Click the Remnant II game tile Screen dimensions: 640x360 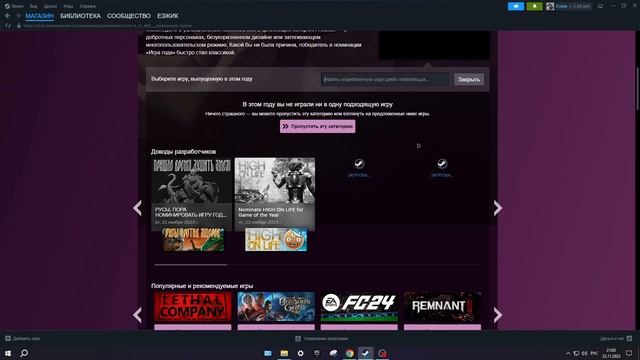point(442,307)
